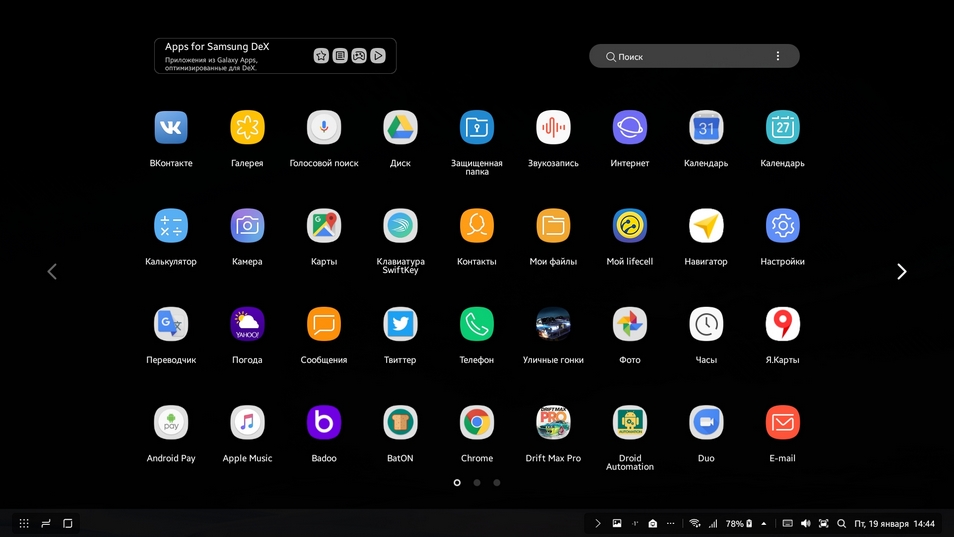
Task: Click the image notification icon in taskbar
Action: point(616,523)
